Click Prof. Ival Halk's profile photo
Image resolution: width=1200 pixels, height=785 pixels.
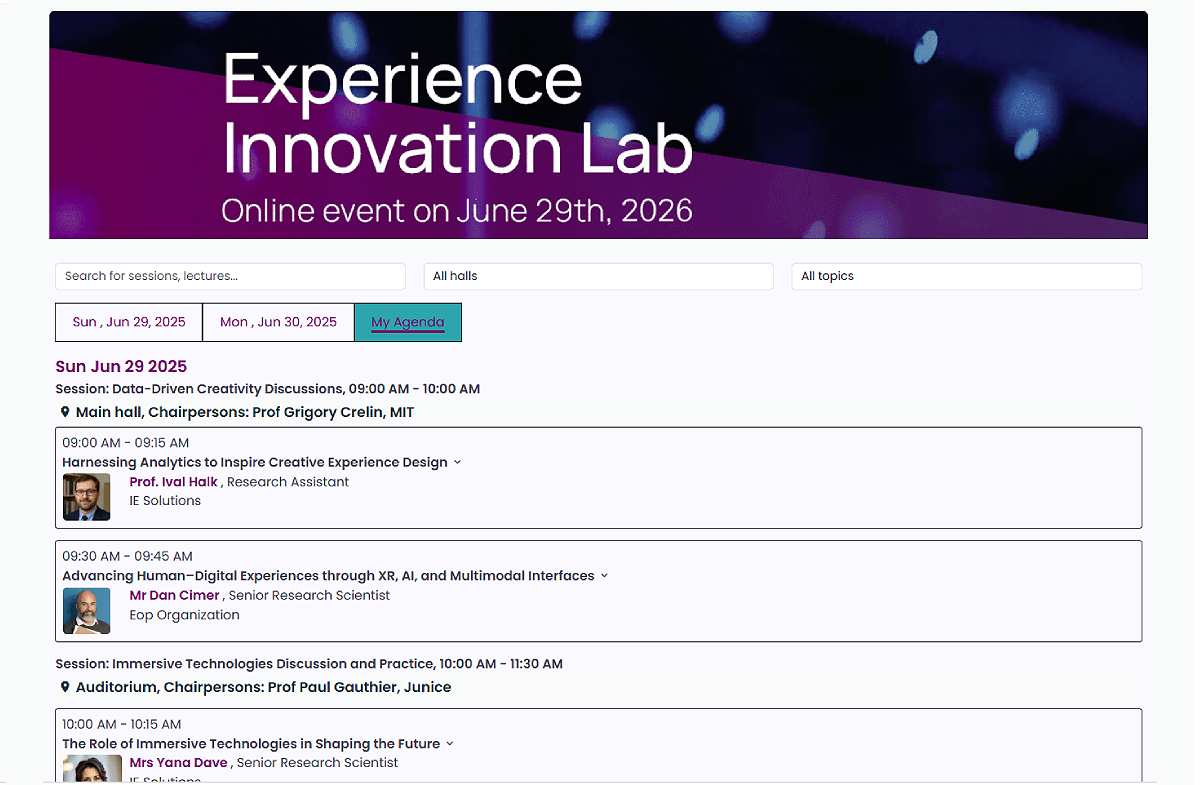click(86, 497)
